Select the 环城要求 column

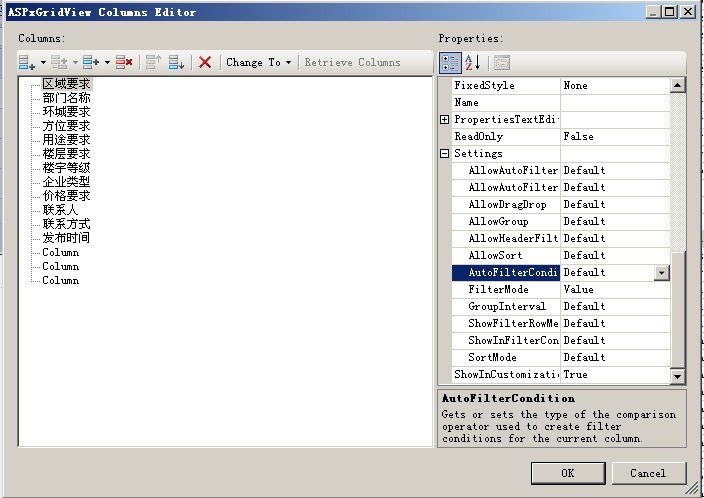[66, 112]
